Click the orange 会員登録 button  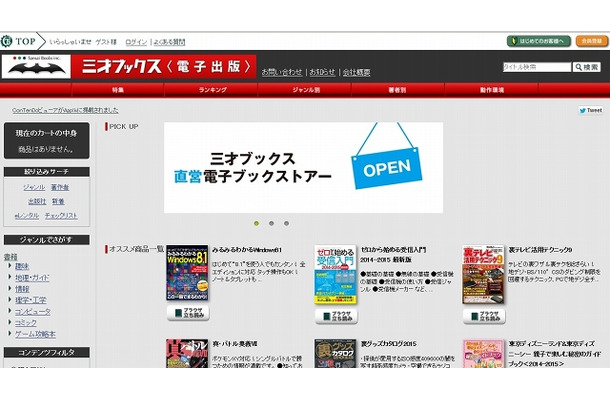pyautogui.click(x=592, y=41)
